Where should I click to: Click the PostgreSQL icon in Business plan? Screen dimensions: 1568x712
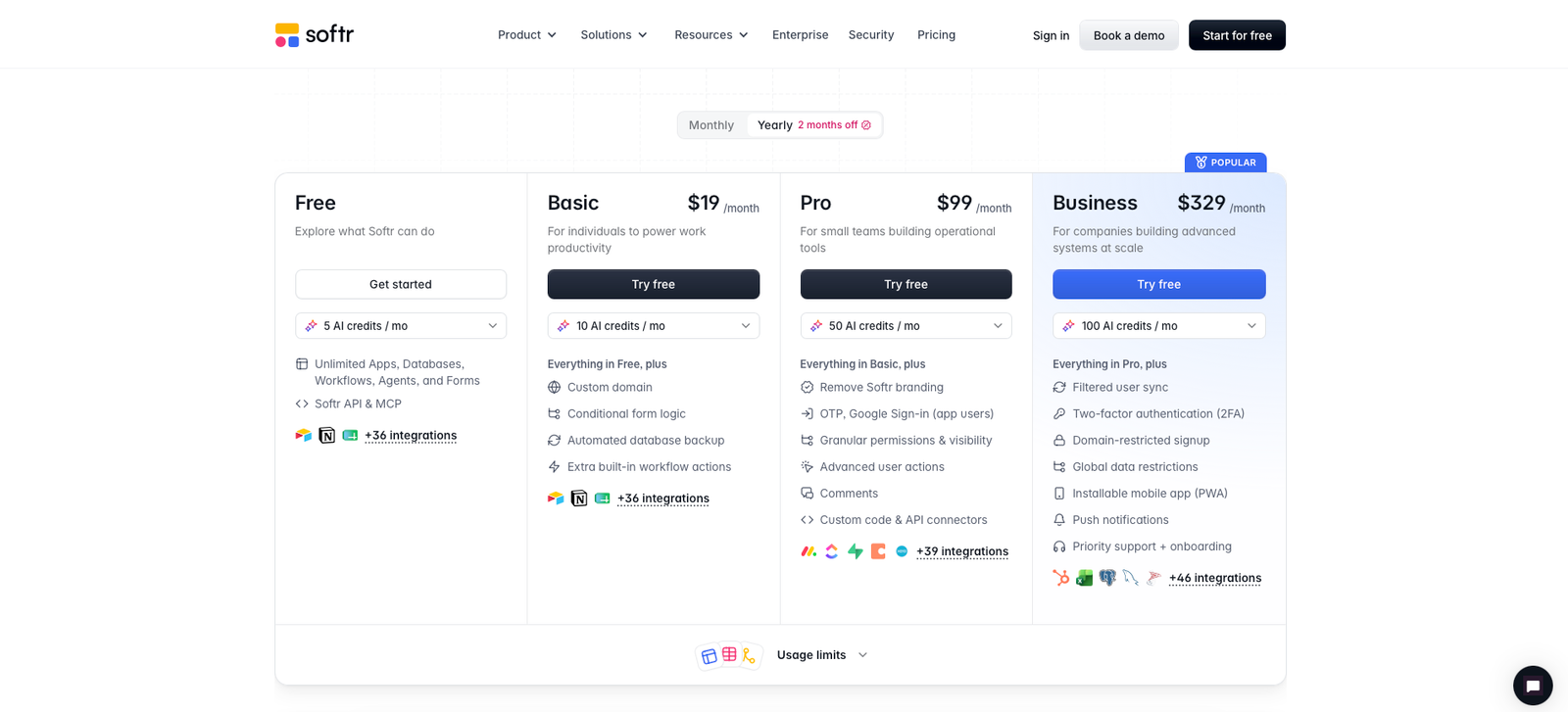[x=1107, y=578]
